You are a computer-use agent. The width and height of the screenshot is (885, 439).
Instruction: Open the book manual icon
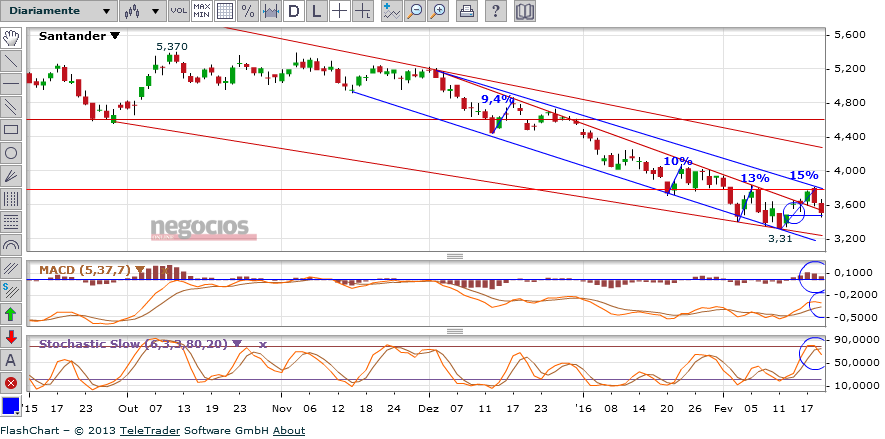pos(525,11)
